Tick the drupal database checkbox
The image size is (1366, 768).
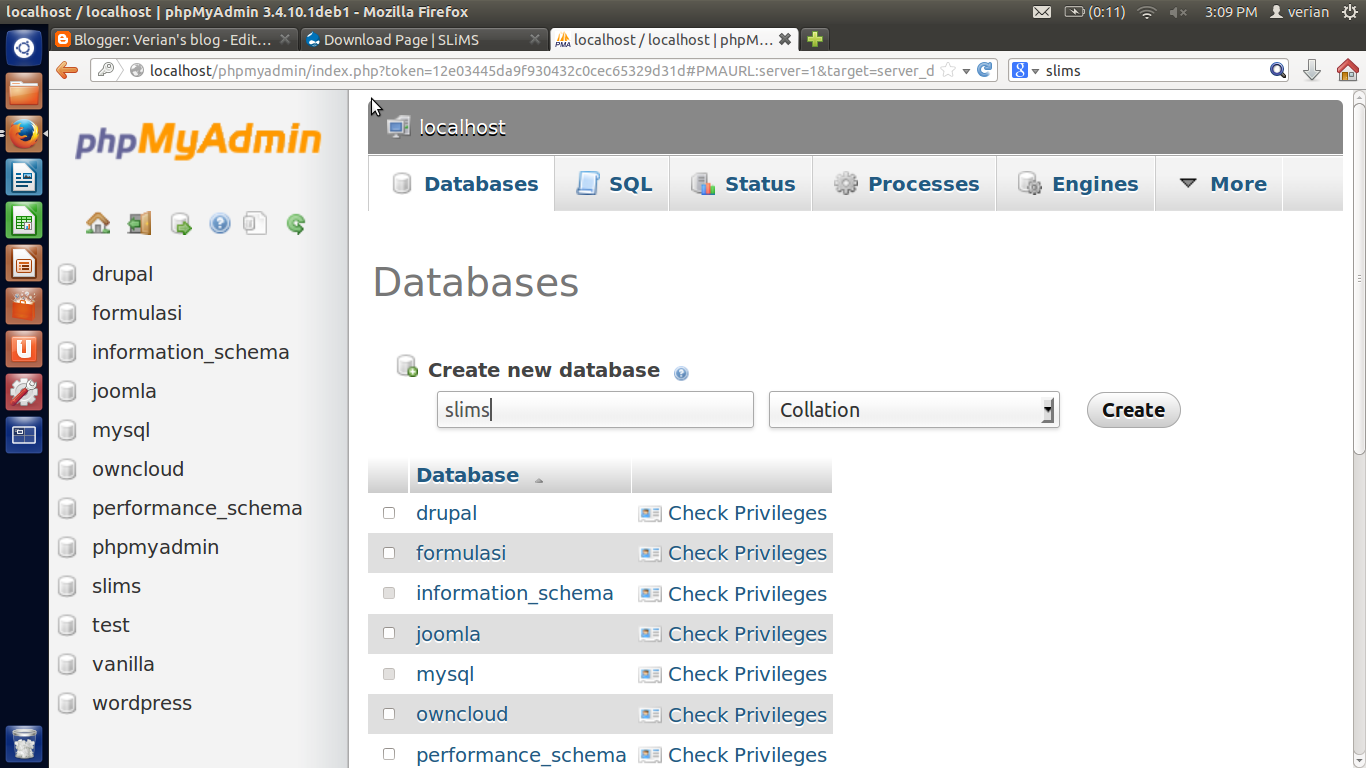pyautogui.click(x=389, y=513)
